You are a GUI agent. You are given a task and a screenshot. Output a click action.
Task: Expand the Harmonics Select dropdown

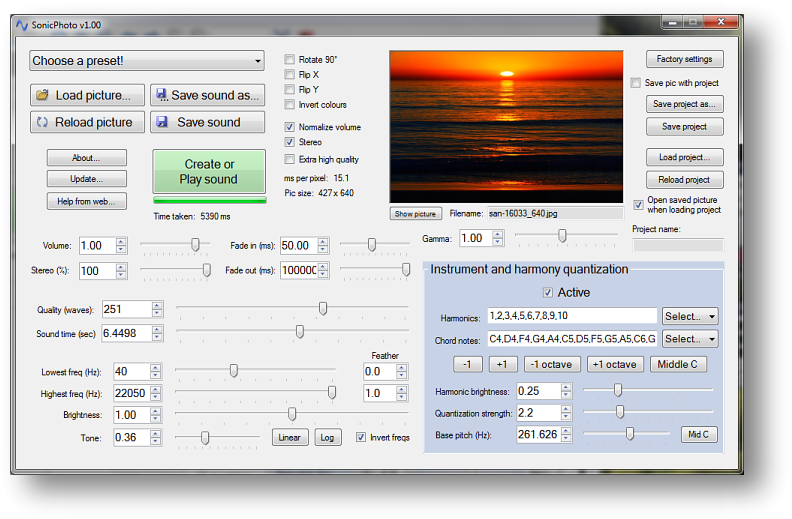(x=690, y=316)
